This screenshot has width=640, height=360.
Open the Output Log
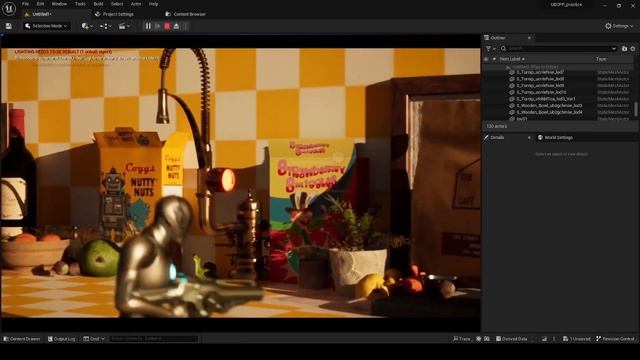pos(62,339)
